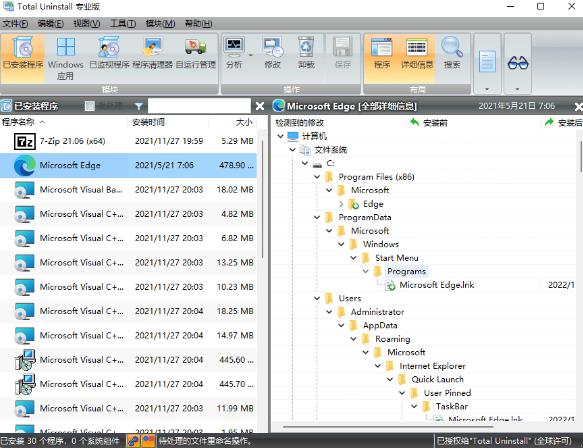
Task: Expand the Edge folder node
Action: click(x=341, y=204)
